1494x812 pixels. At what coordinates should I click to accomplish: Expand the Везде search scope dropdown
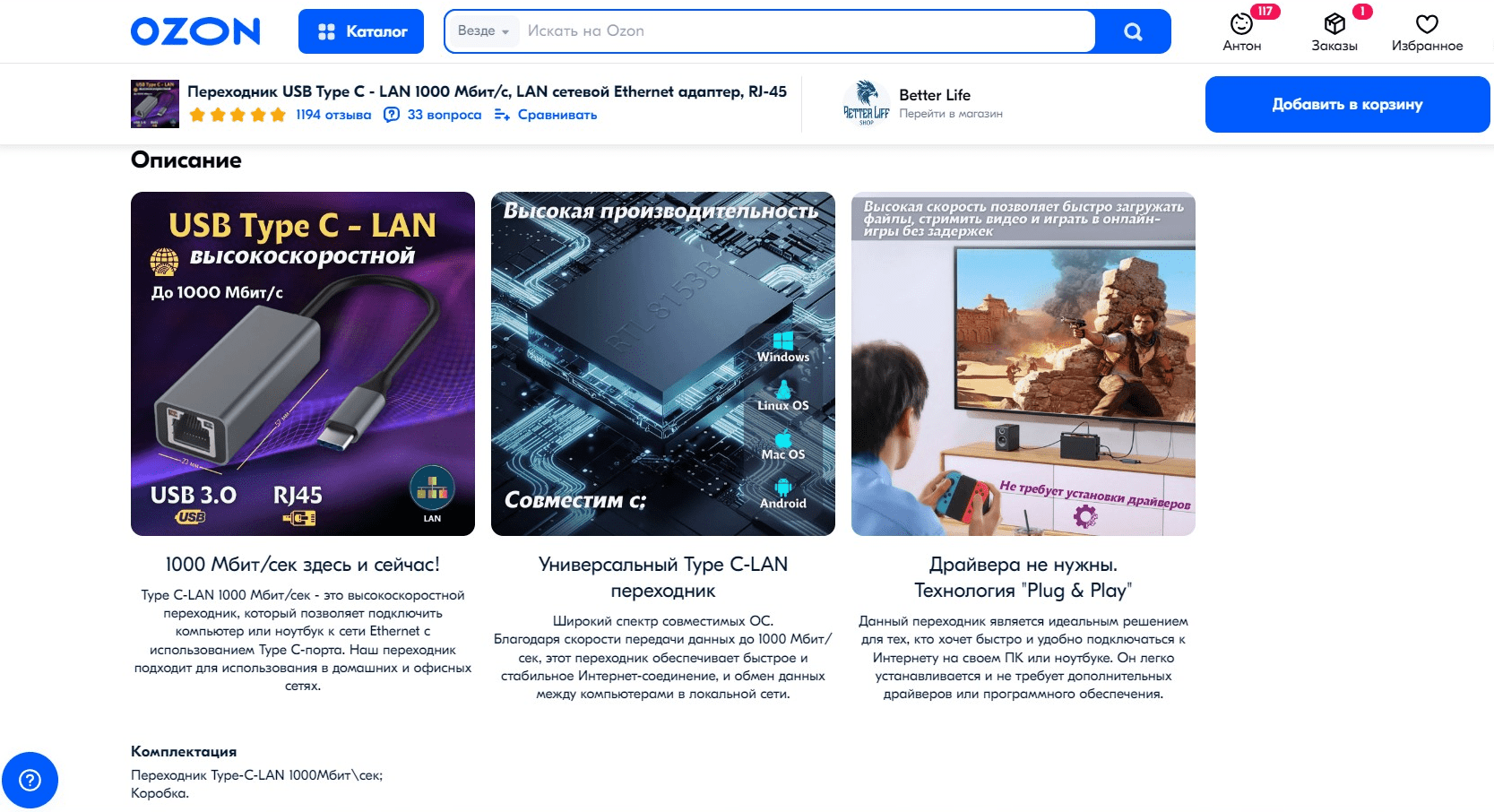pyautogui.click(x=483, y=31)
